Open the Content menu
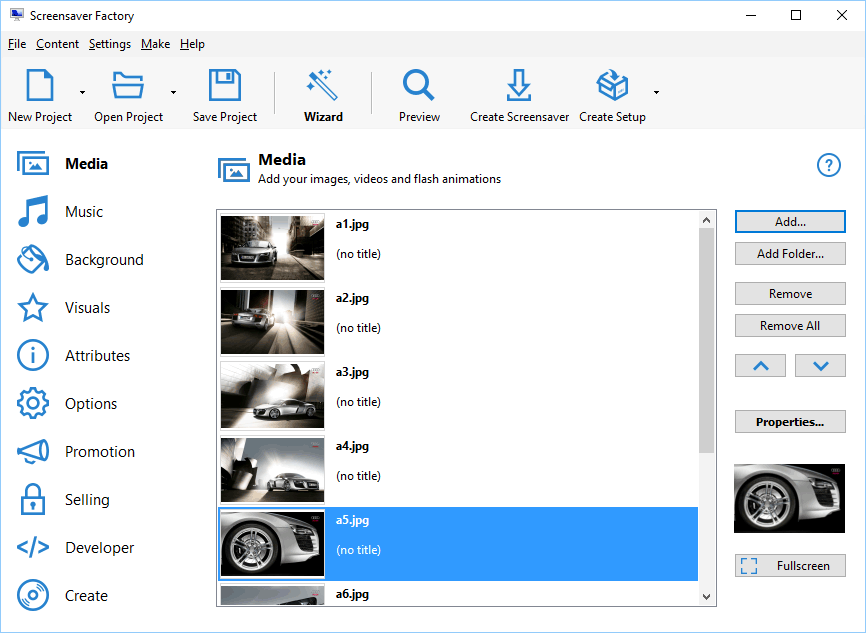Image resolution: width=866 pixels, height=633 pixels. [57, 44]
